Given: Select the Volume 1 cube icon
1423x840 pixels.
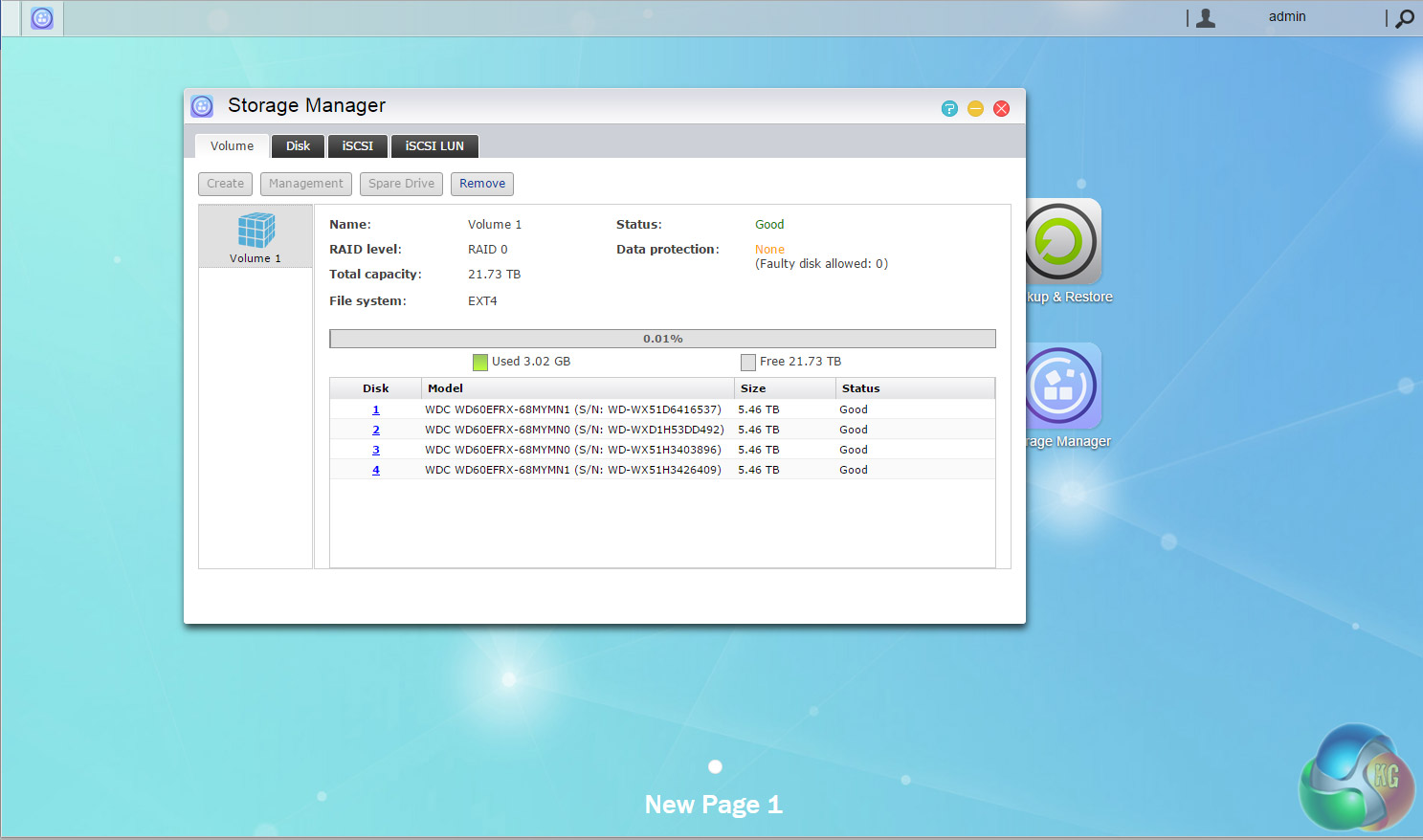Looking at the screenshot, I should [x=256, y=231].
